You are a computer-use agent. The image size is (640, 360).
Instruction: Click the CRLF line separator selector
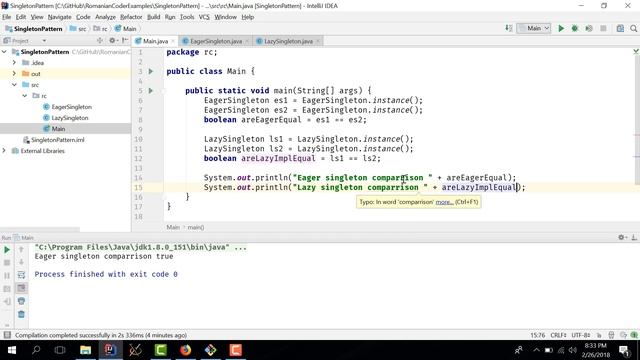(x=558, y=335)
